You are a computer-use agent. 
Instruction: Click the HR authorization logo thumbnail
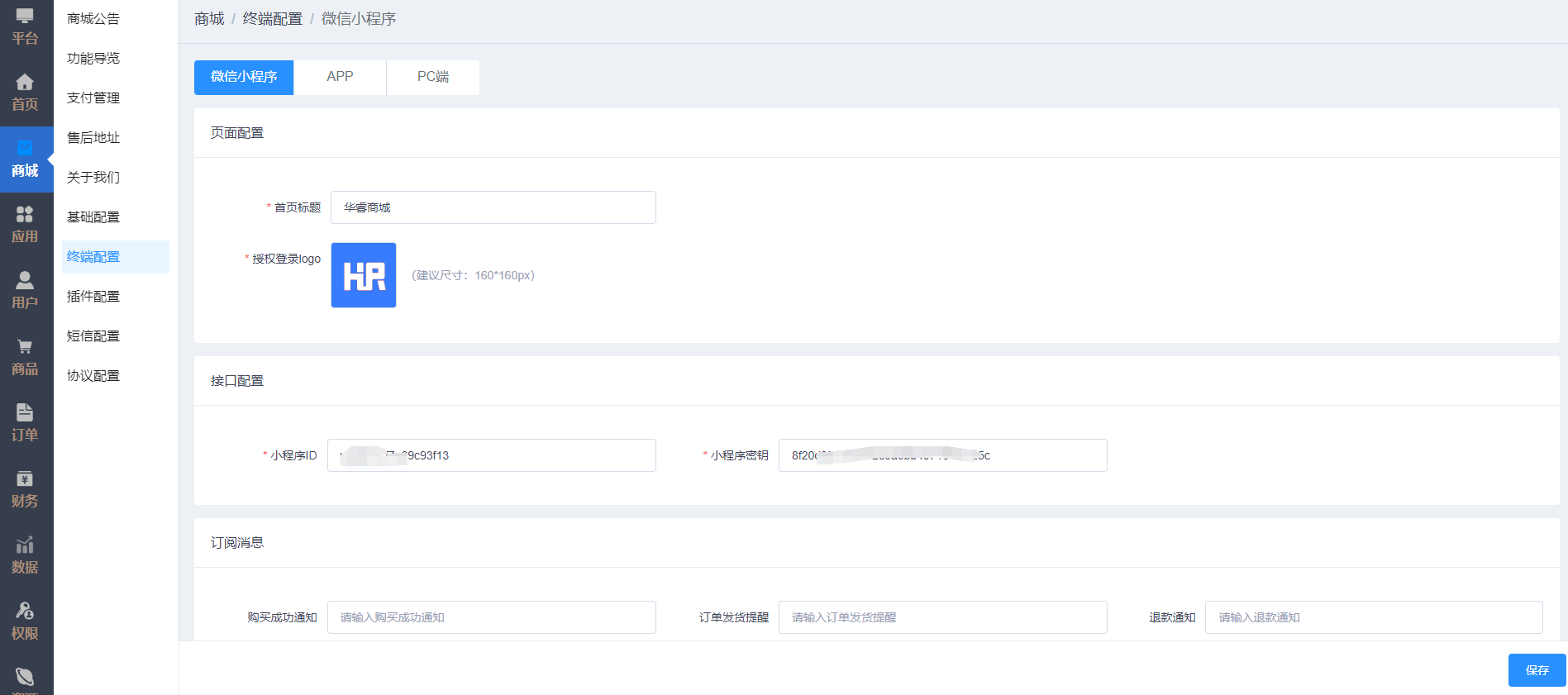[x=364, y=275]
